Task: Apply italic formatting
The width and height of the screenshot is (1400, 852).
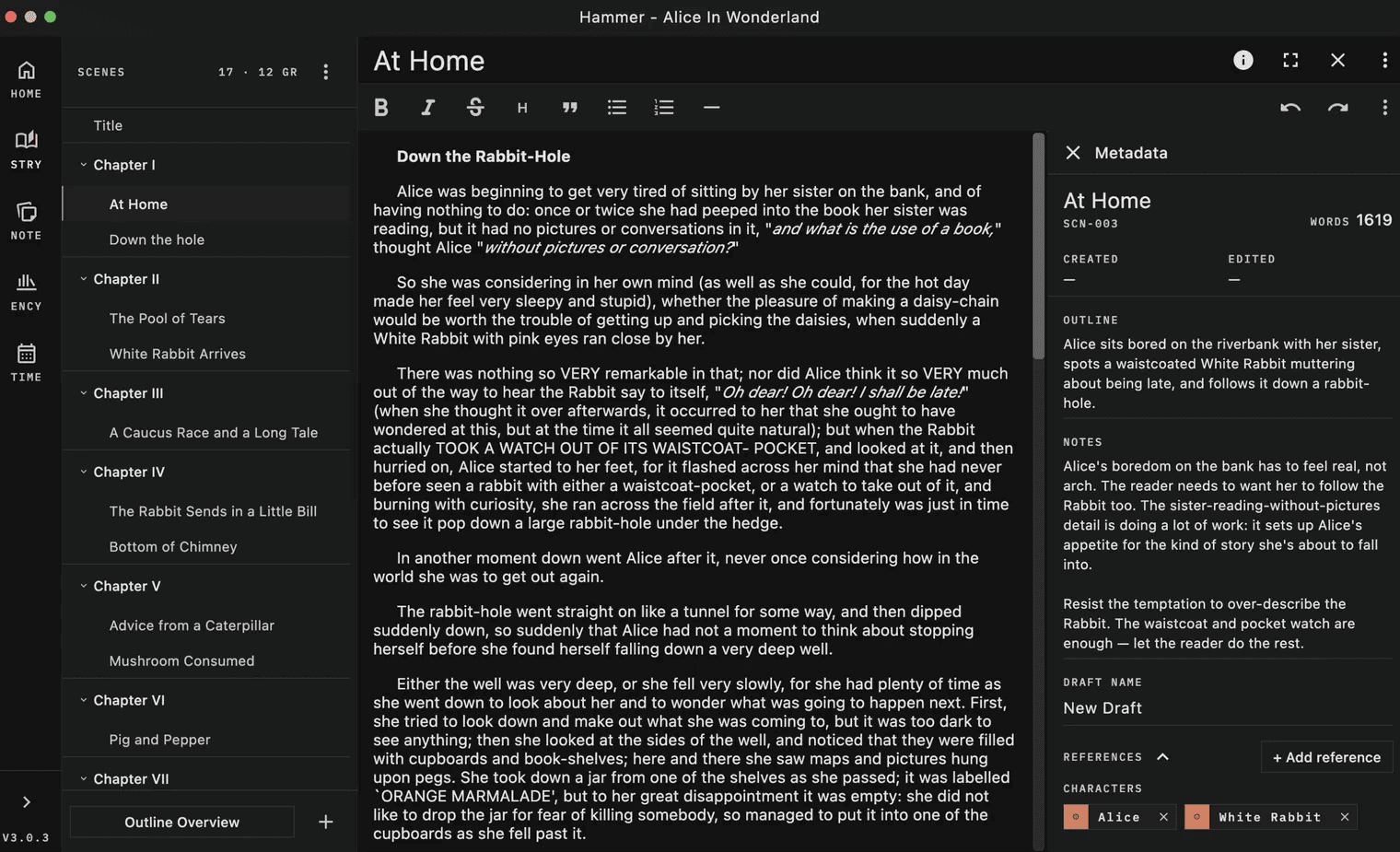Action: (428, 108)
